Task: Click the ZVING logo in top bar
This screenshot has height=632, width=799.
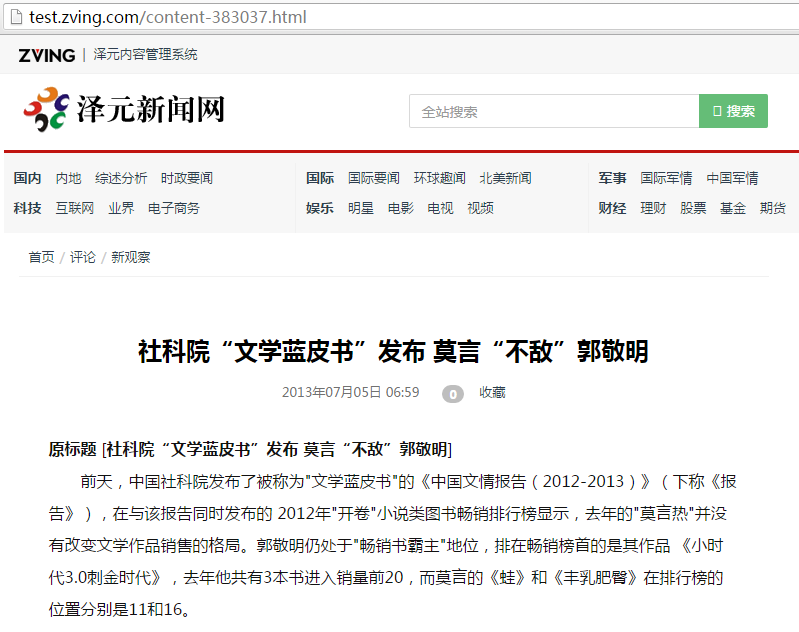Action: click(x=46, y=55)
